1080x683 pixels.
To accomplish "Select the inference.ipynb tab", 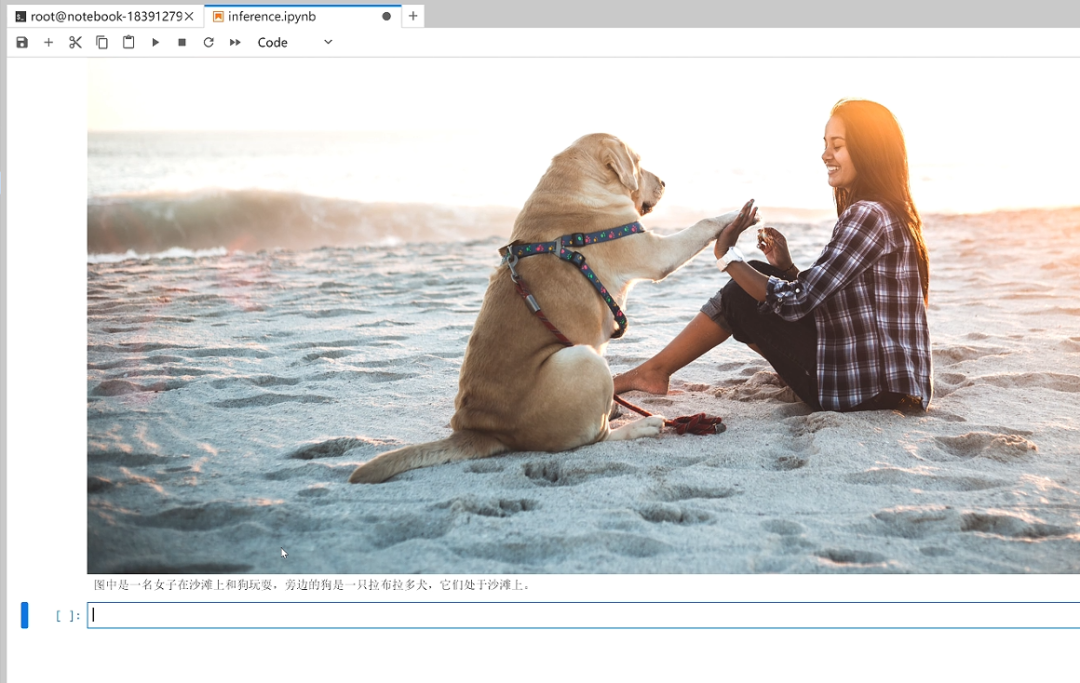I will coord(272,16).
